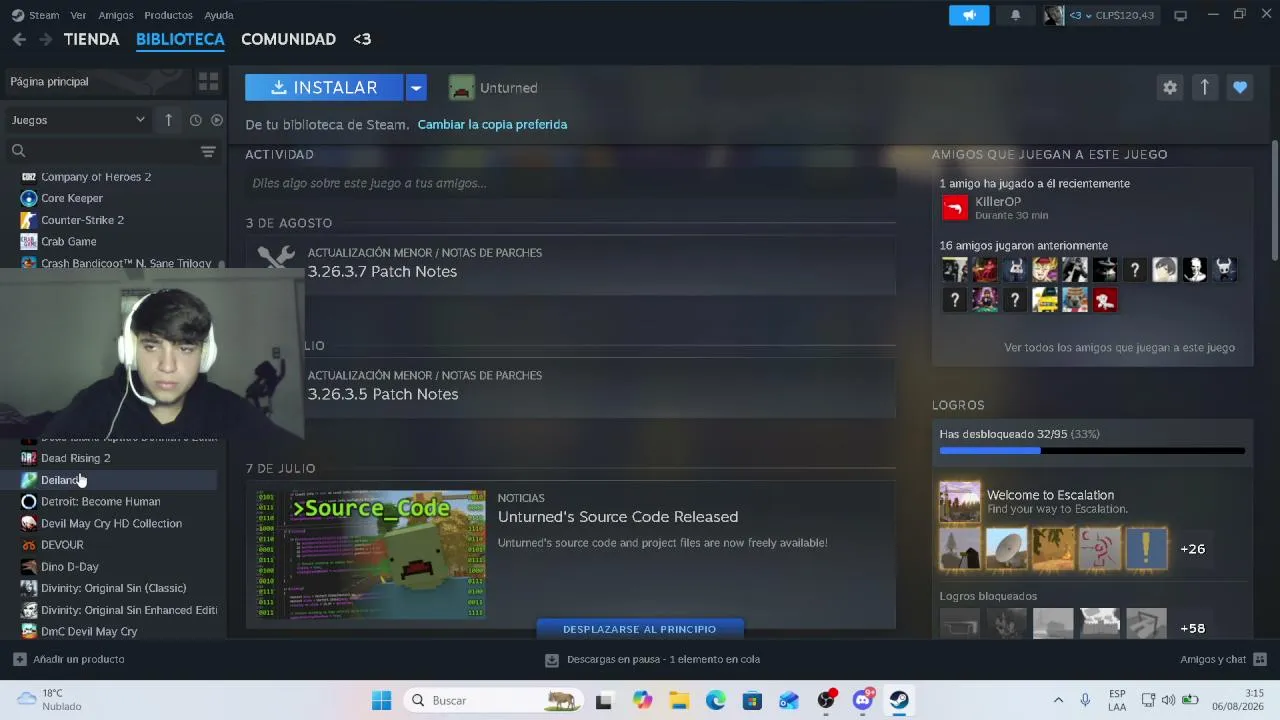Click the satellite dish achievement icon

pyautogui.click(x=1007, y=549)
